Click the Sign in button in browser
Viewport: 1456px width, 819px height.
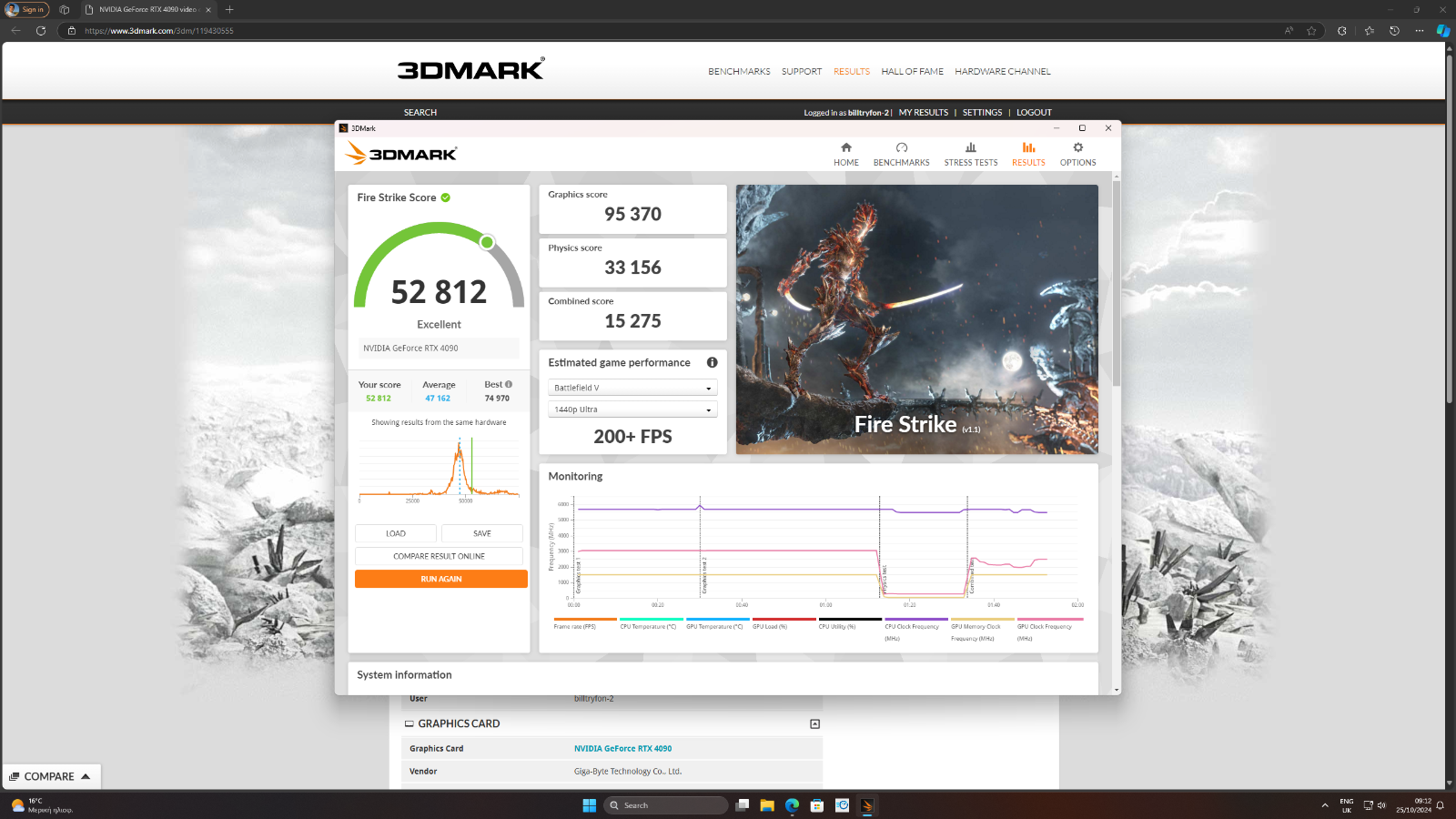pos(26,9)
